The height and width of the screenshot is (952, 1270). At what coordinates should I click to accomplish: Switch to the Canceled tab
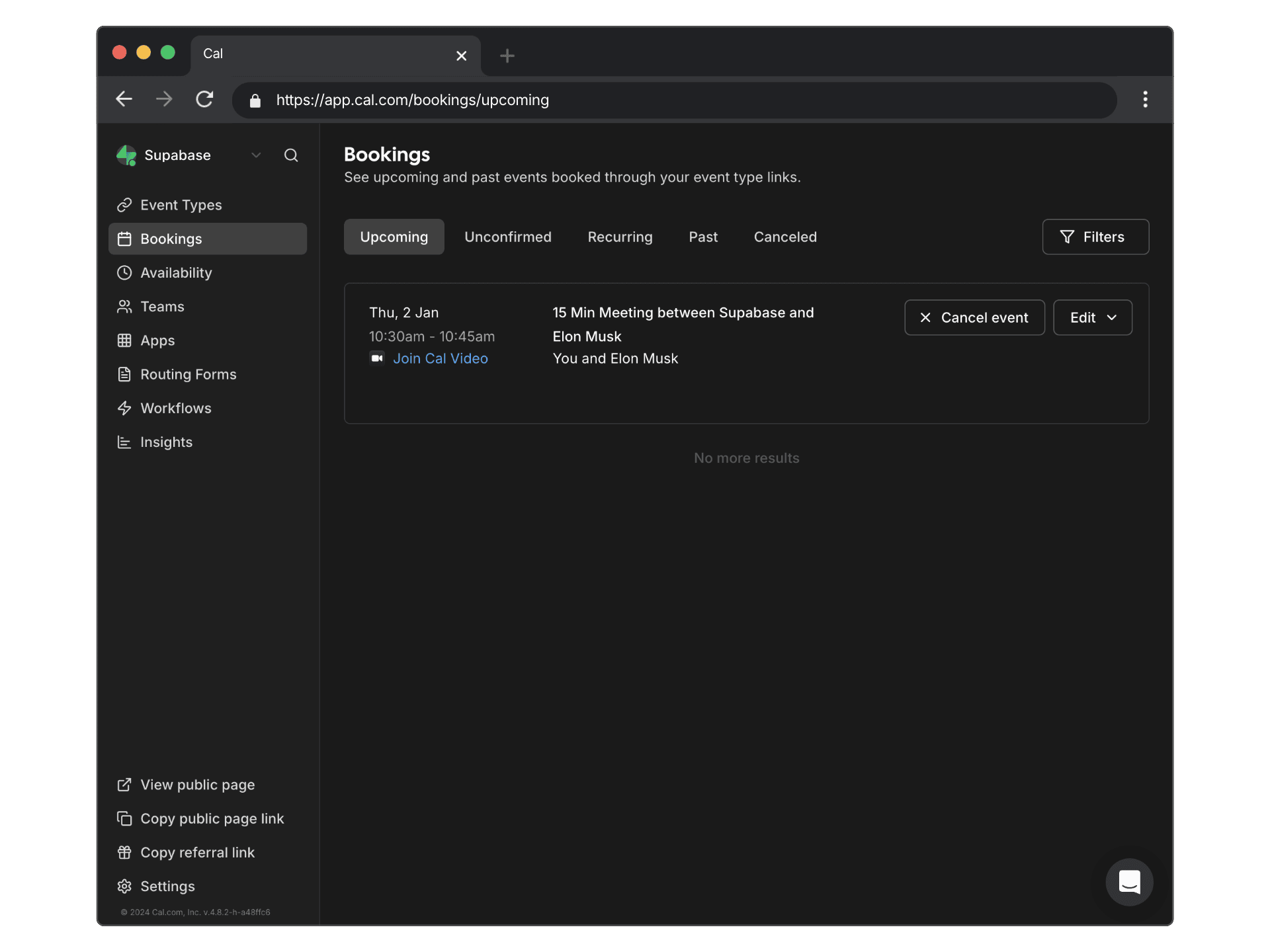tap(785, 237)
